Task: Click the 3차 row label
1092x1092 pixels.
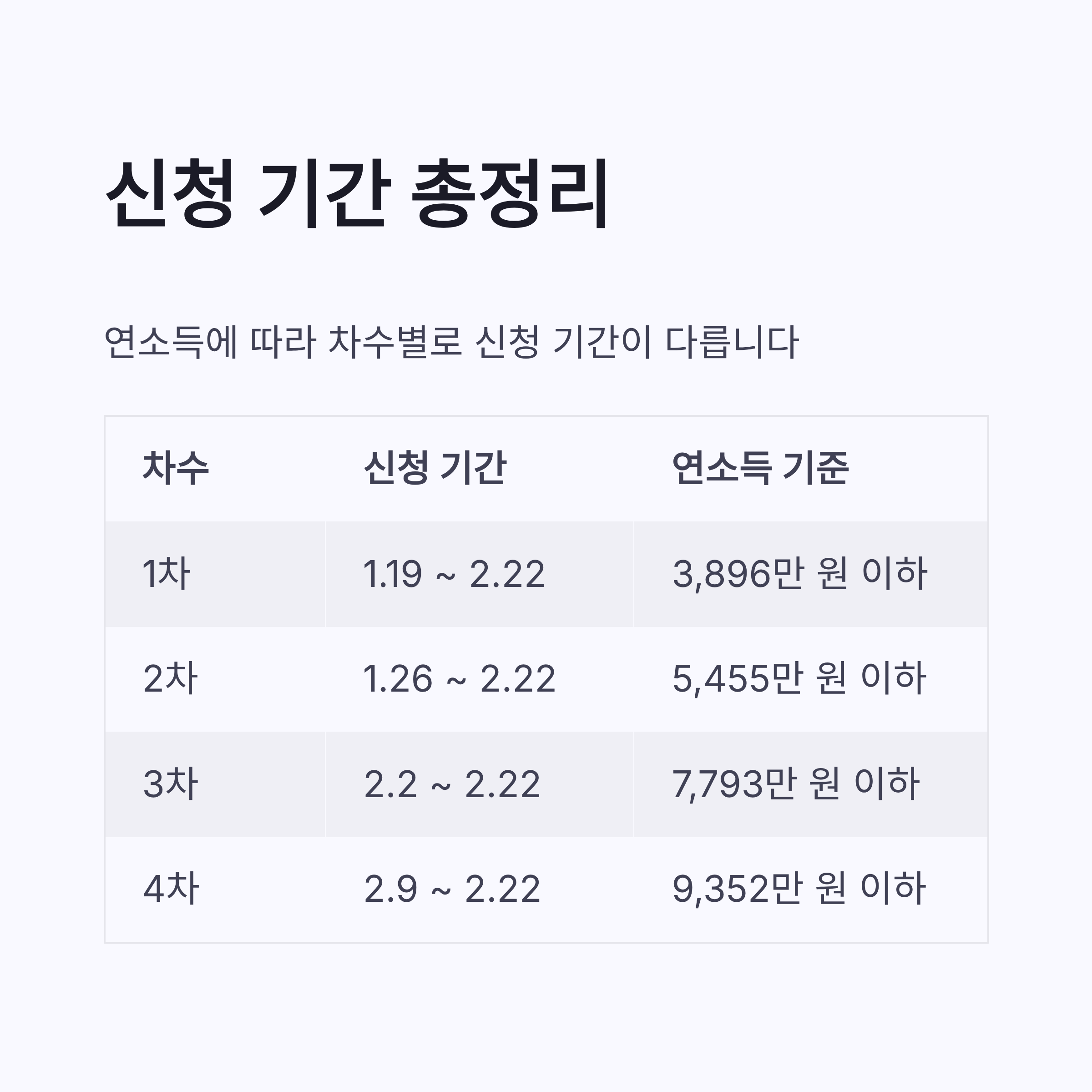Action: click(x=171, y=784)
